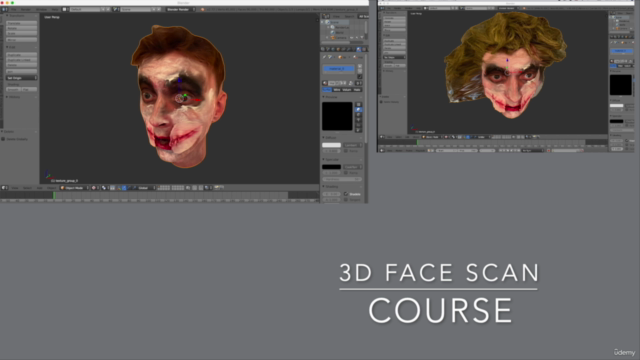The width and height of the screenshot is (640, 360).
Task: Toggle the Delete Globally checkbox
Action: point(3,139)
